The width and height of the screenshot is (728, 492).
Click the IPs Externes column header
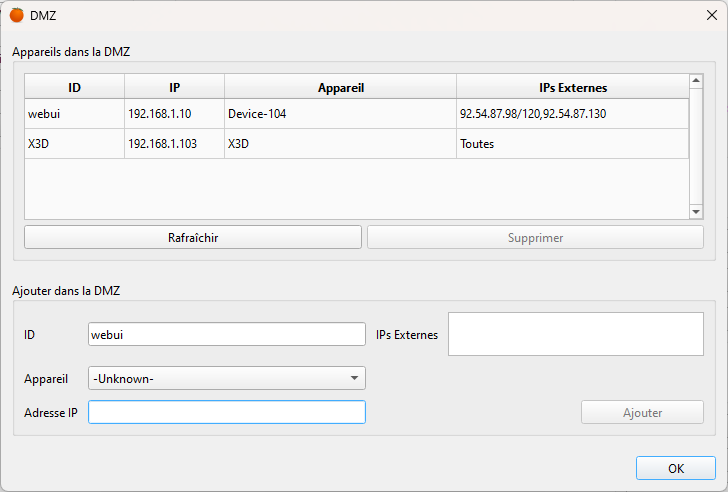point(573,87)
